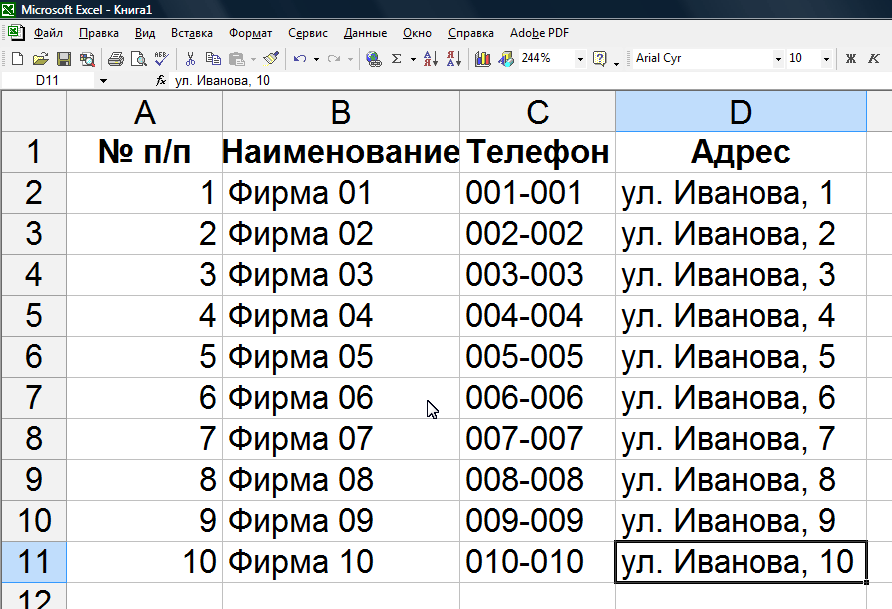Viewport: 892px width, 609px height.
Task: Click the Name Box showing D11
Action: (48, 81)
